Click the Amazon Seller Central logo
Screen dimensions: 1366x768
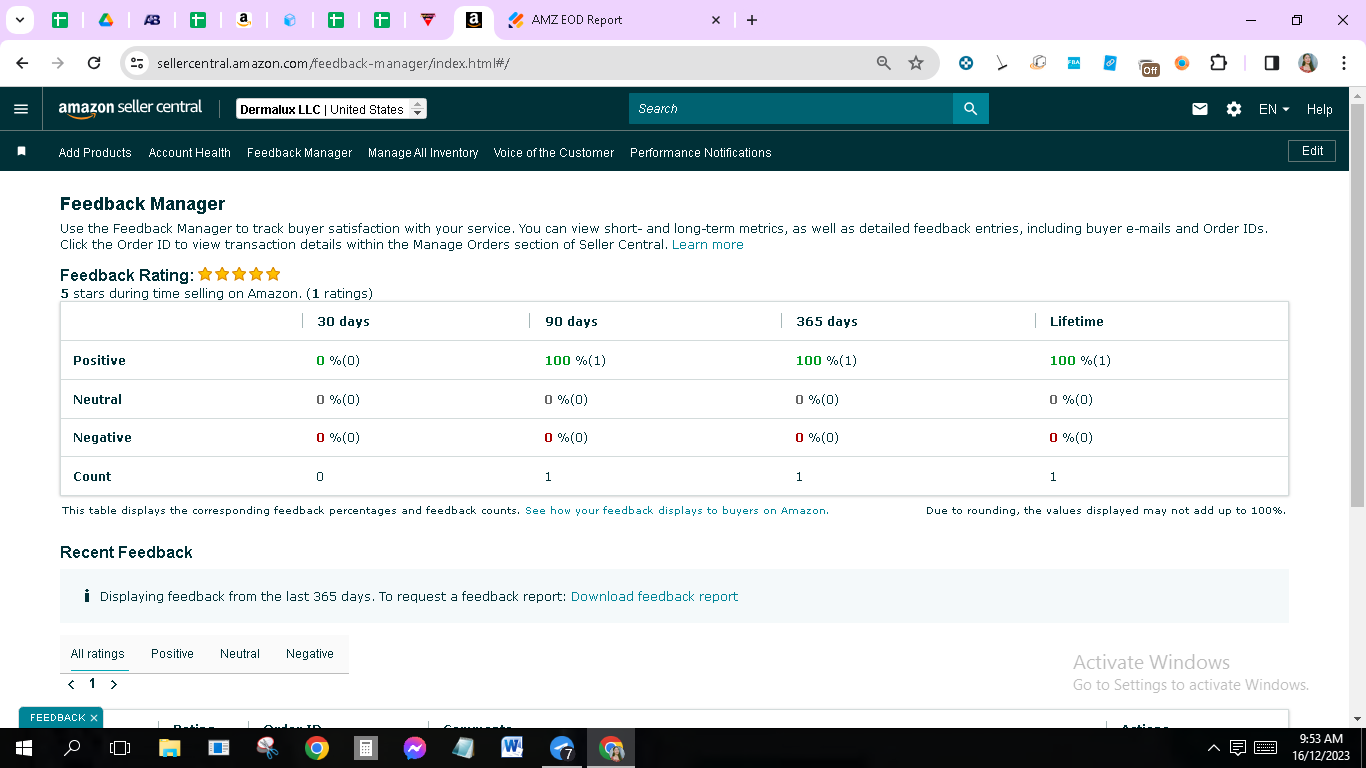tap(130, 108)
